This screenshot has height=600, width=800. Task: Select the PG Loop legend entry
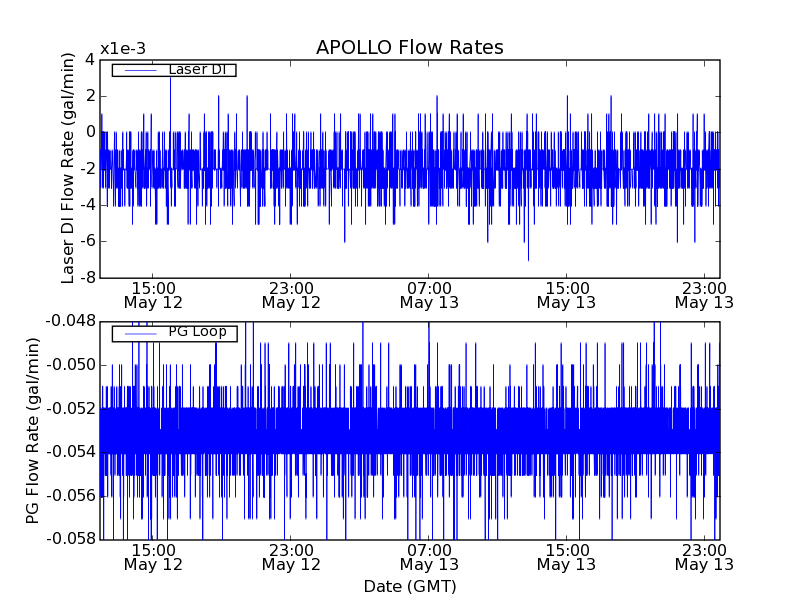click(196, 332)
